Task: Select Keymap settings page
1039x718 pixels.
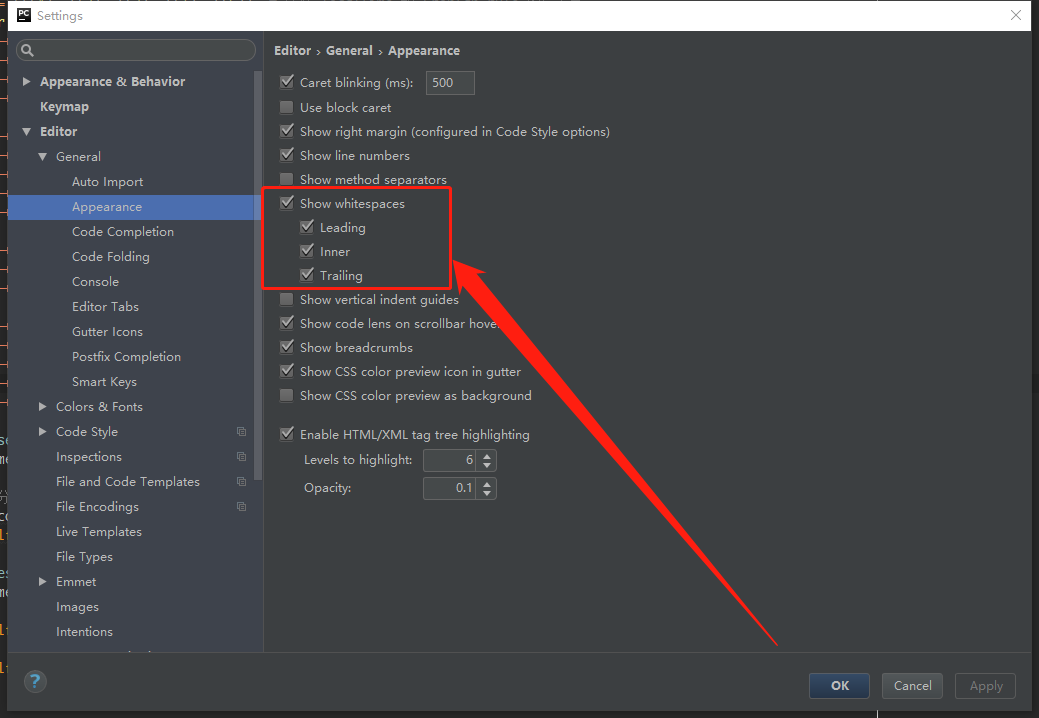Action: (x=64, y=107)
